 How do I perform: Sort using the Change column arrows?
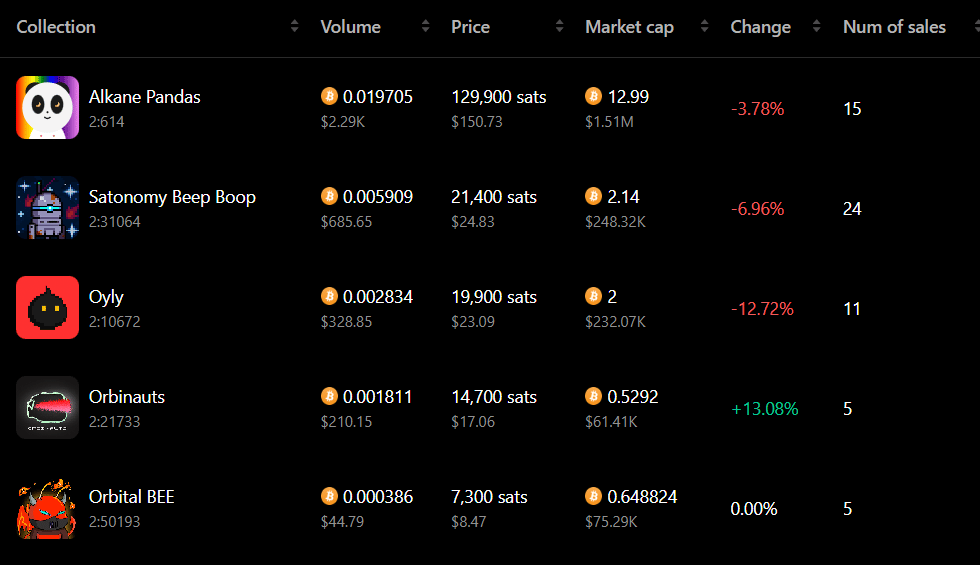pyautogui.click(x=816, y=26)
